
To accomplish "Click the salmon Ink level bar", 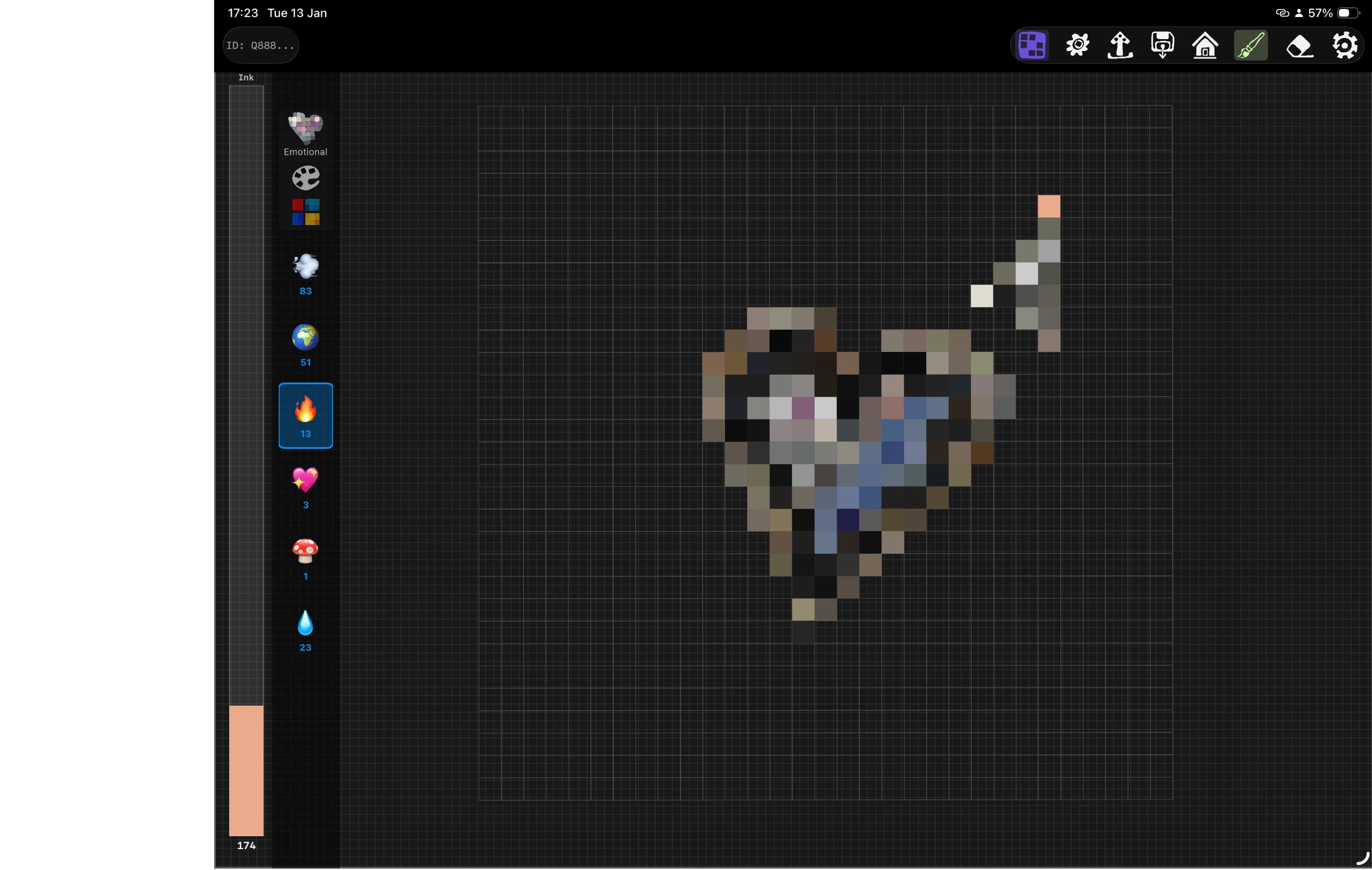I will click(246, 770).
